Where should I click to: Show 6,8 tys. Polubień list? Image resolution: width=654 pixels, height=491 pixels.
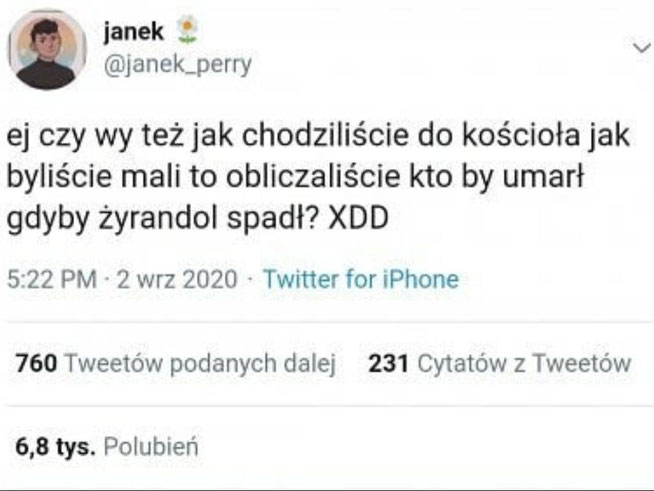[107, 447]
